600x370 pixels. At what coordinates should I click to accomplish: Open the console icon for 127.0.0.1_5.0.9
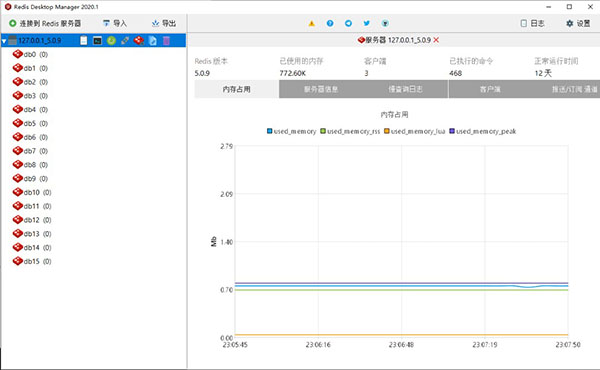(x=98, y=40)
